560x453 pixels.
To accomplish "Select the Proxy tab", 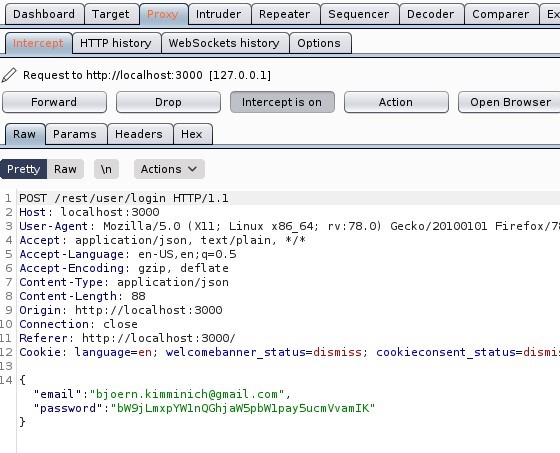I will point(163,14).
